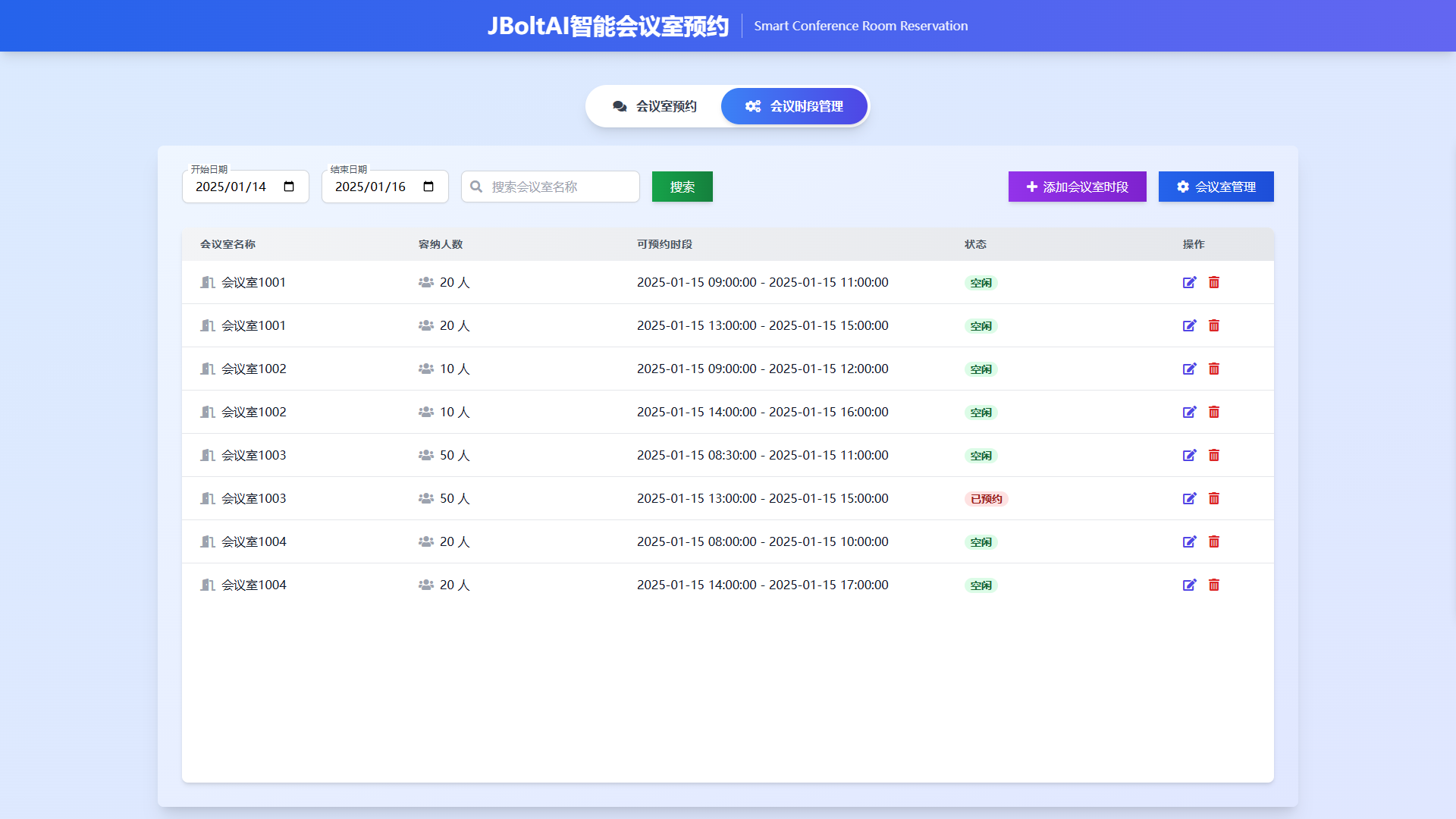The height and width of the screenshot is (819, 1456).
Task: Click the 状态 column header
Action: [975, 244]
